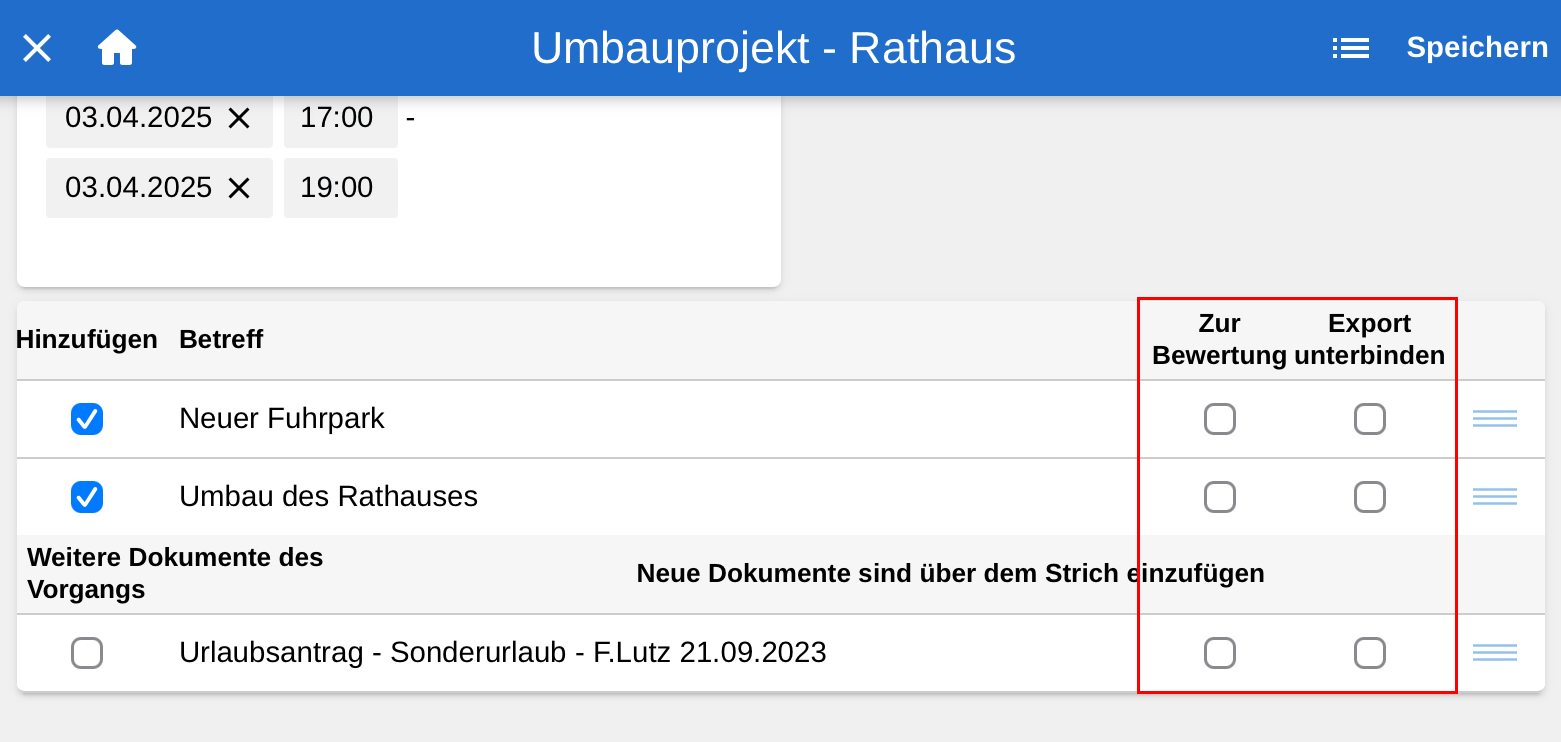Viewport: 1561px width, 742px height.
Task: Open the list menu icon in header
Action: point(1350,48)
